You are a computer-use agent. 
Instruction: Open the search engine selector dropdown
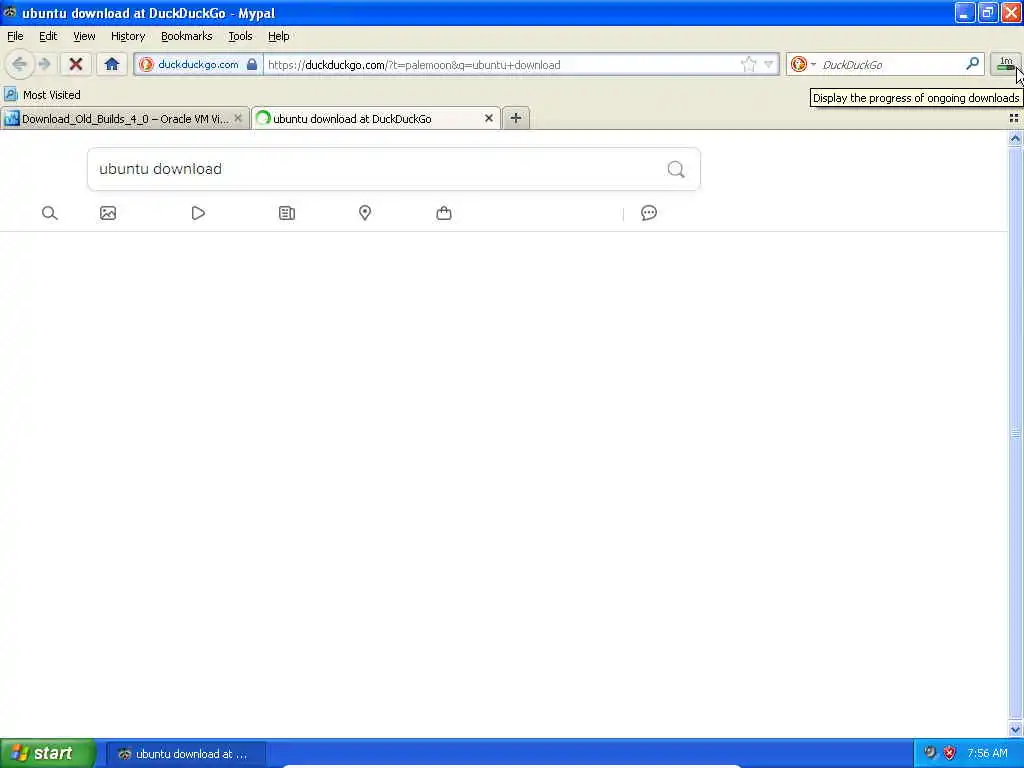803,64
